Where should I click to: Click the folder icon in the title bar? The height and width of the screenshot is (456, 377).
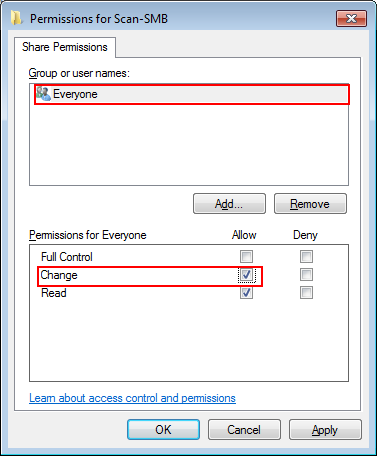tap(16, 18)
